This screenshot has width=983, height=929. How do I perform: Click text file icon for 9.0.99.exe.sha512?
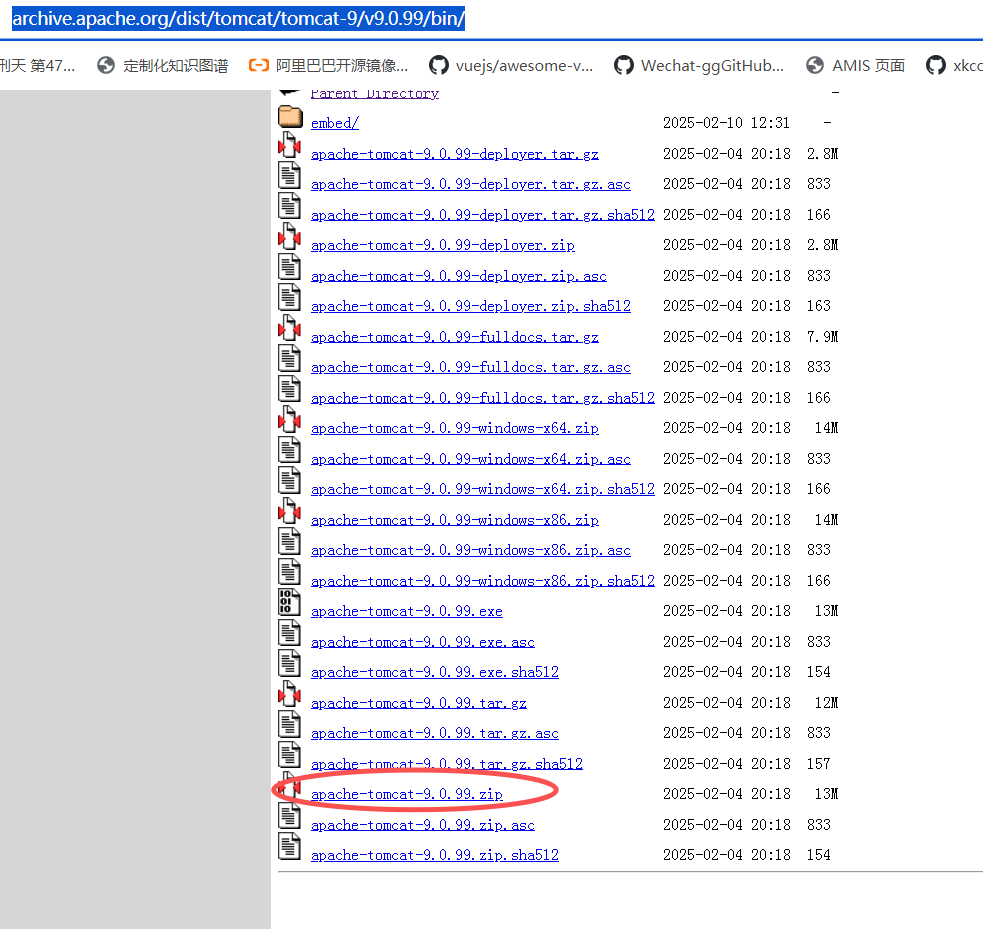click(x=290, y=663)
